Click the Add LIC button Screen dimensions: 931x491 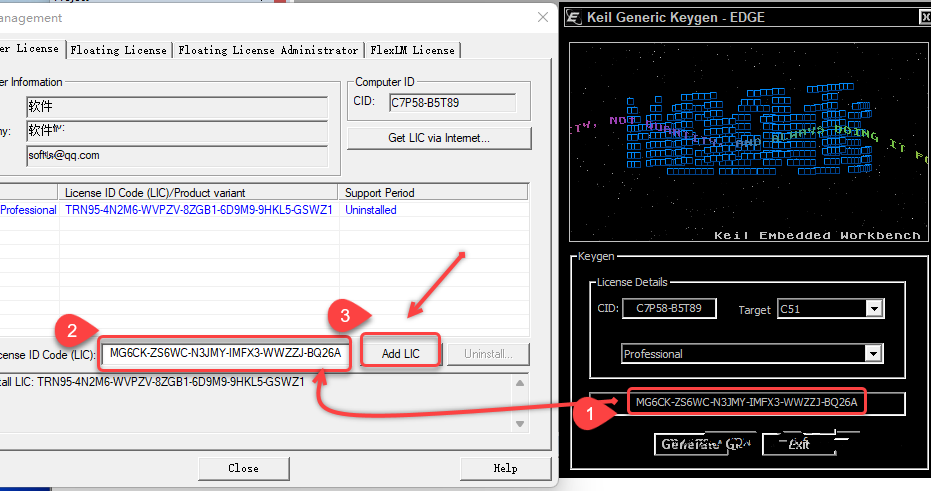tap(400, 354)
